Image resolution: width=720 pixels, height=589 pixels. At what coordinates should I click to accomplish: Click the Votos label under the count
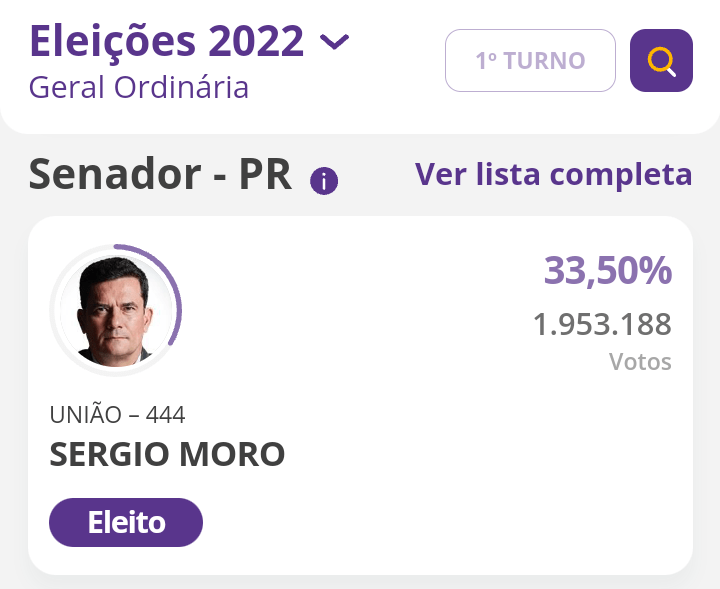640,361
